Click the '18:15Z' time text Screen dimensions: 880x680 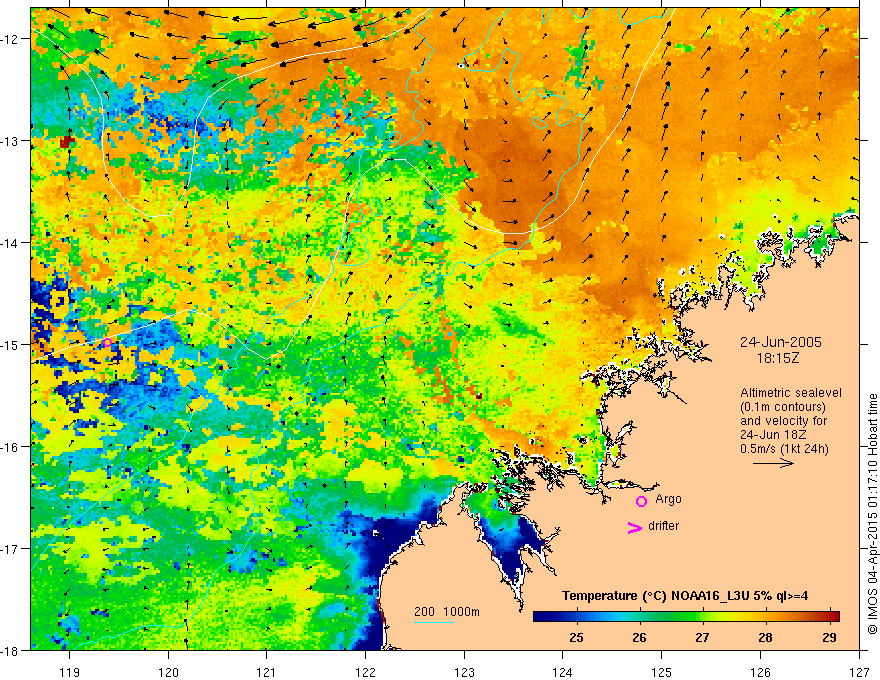tap(778, 358)
